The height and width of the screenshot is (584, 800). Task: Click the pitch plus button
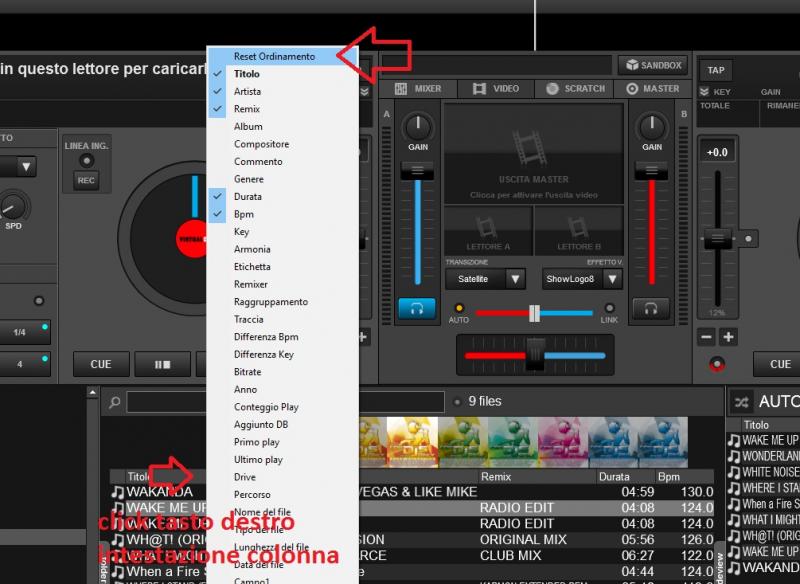tap(728, 337)
